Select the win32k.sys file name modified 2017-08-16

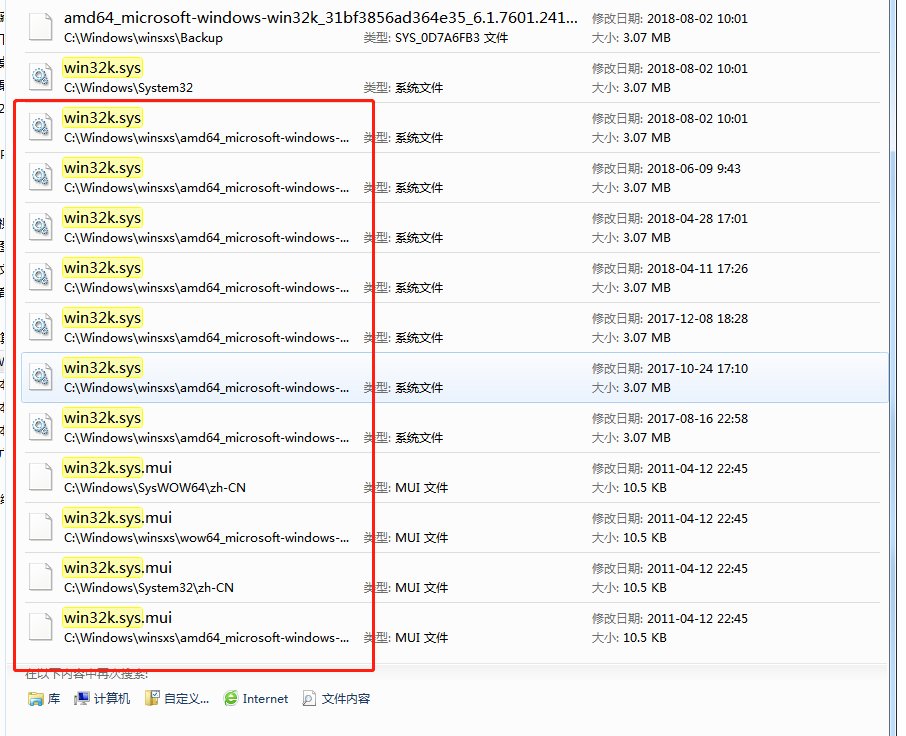coord(102,418)
